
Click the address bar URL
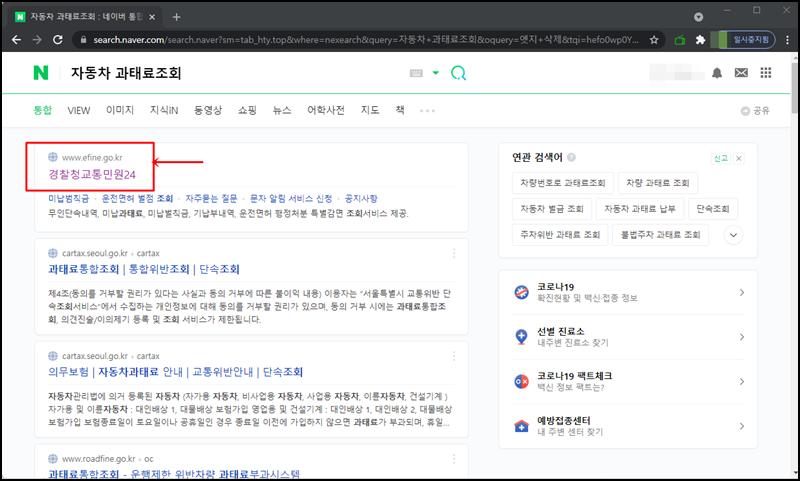(365, 40)
